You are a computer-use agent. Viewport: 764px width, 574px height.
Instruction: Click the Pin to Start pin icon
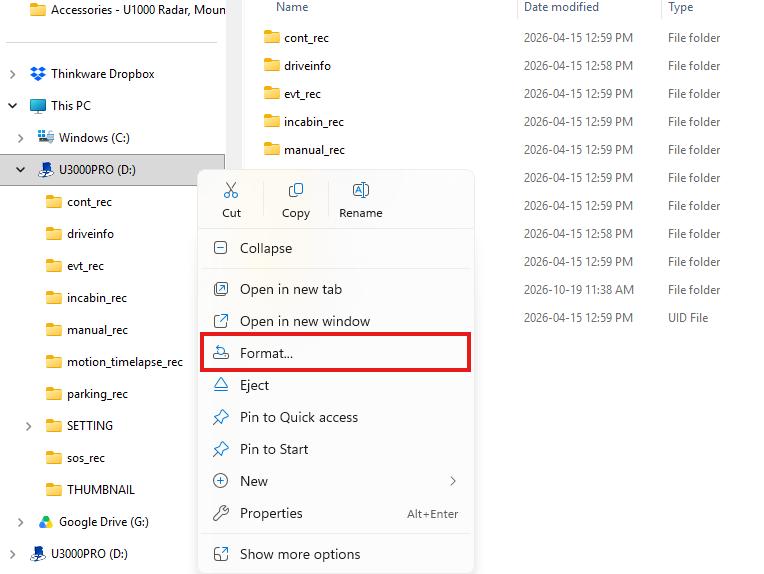coord(221,449)
